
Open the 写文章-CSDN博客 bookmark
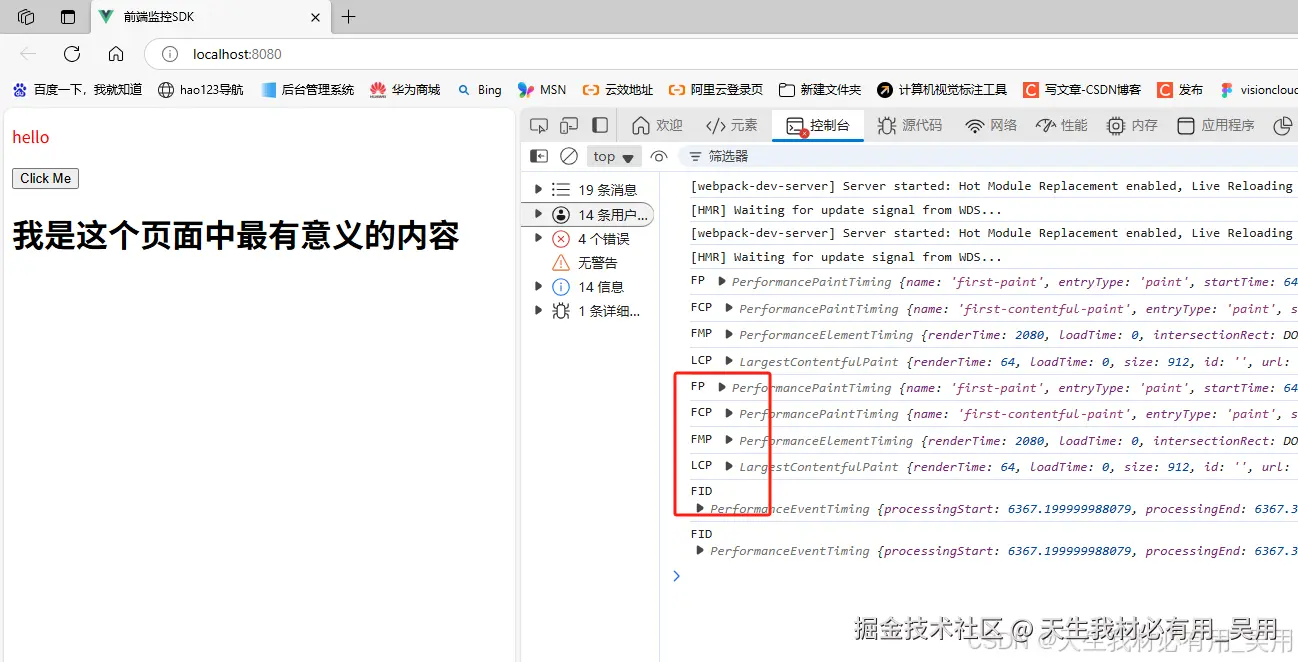[x=1082, y=90]
